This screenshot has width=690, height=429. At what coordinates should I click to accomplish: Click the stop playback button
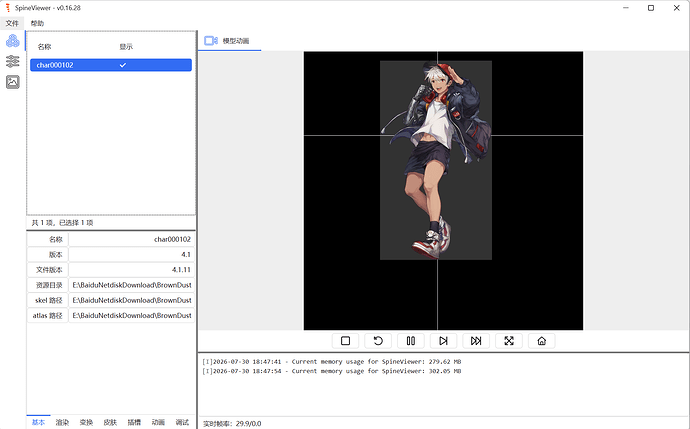coord(345,341)
